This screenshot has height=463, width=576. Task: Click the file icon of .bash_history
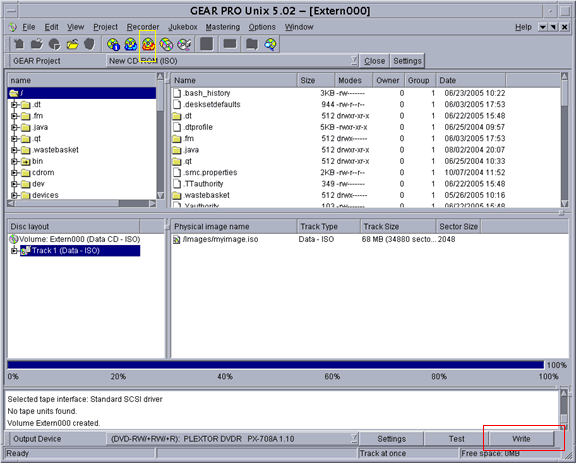coord(177,93)
